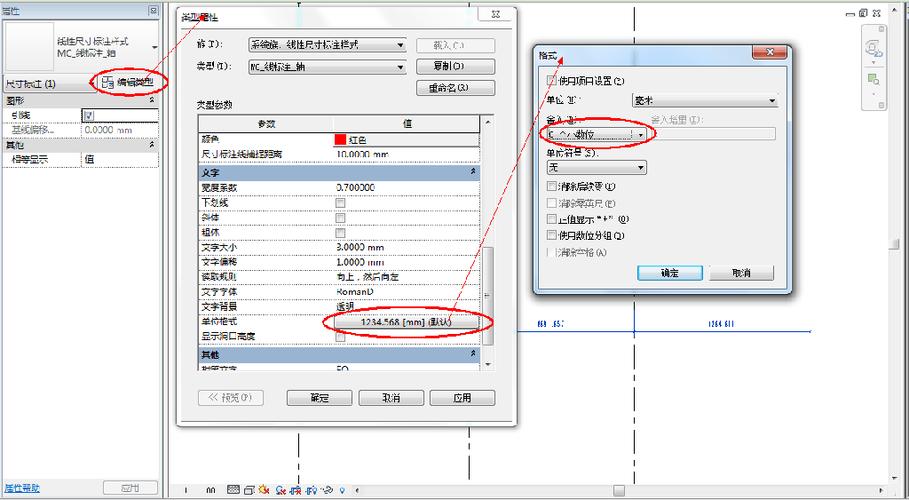The image size is (909, 500).
Task: Click the drawing view horizontal scrollbar thumb
Action: tap(619, 491)
